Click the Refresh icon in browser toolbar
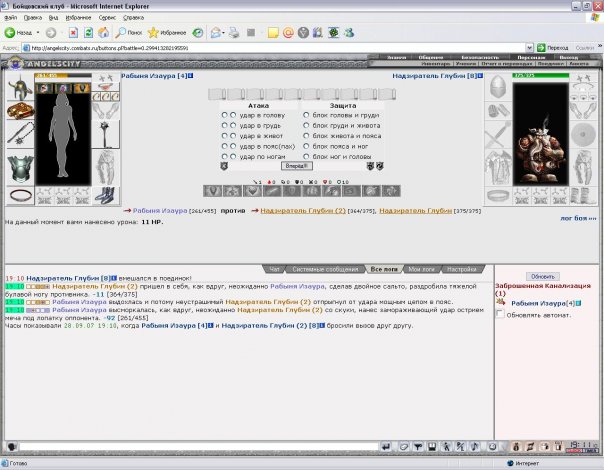Viewport: 604px width, 470px height. point(88,33)
